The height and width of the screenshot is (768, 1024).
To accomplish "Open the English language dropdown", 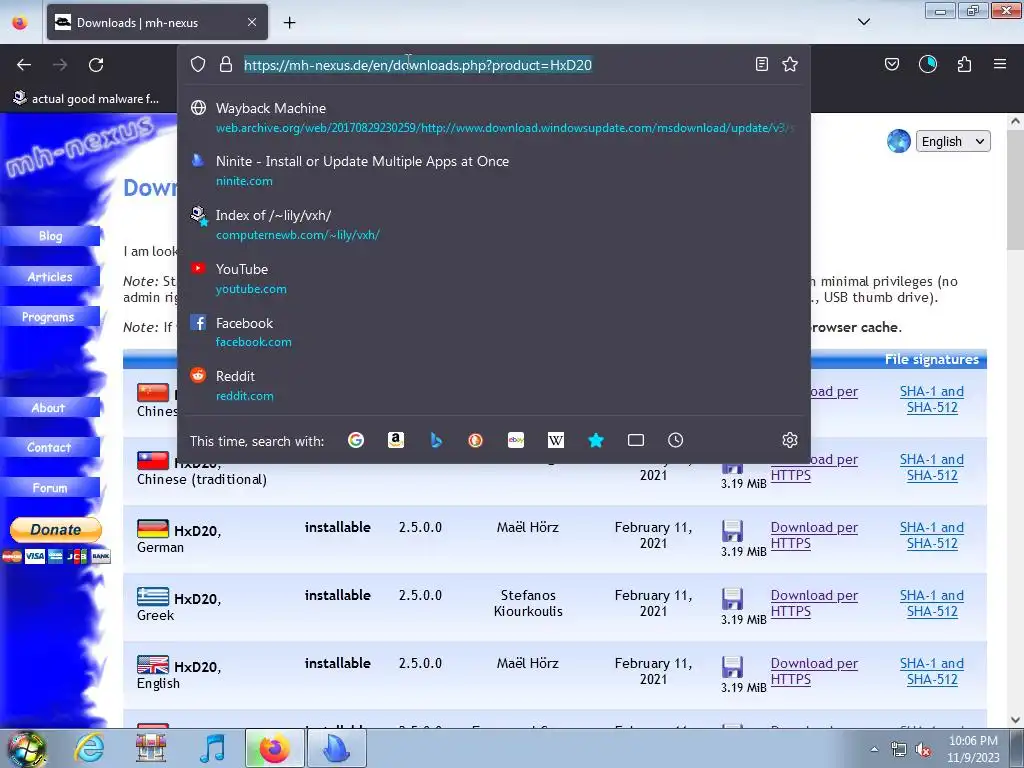I will coord(953,142).
